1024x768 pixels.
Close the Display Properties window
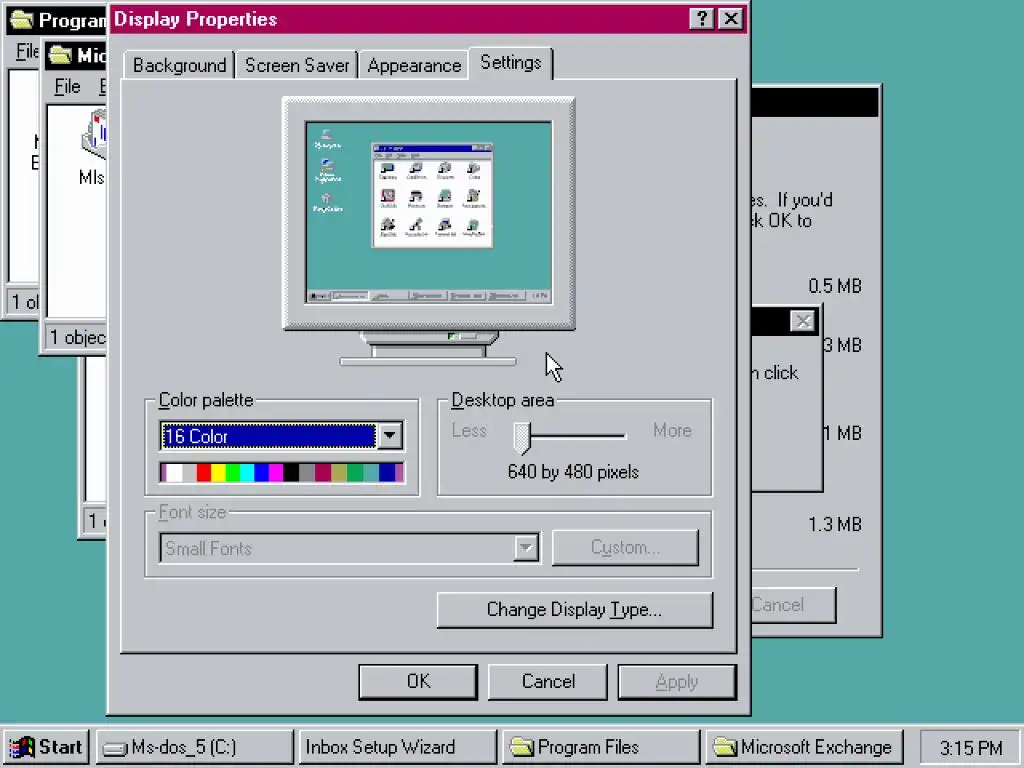click(x=731, y=19)
